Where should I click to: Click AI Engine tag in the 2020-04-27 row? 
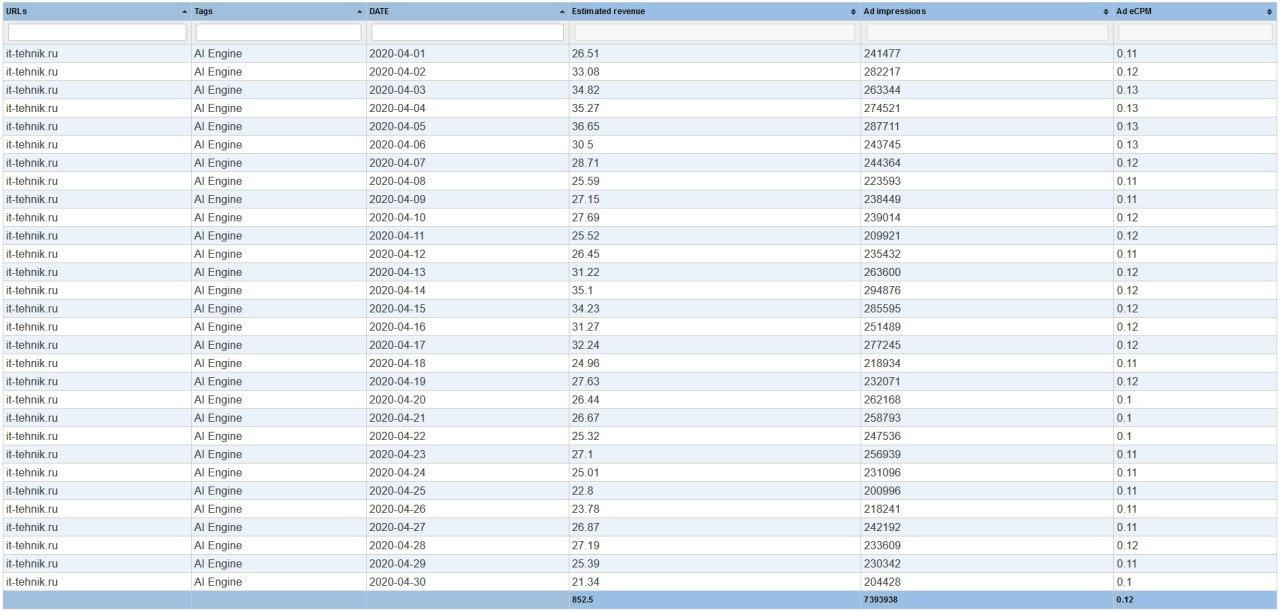point(218,527)
